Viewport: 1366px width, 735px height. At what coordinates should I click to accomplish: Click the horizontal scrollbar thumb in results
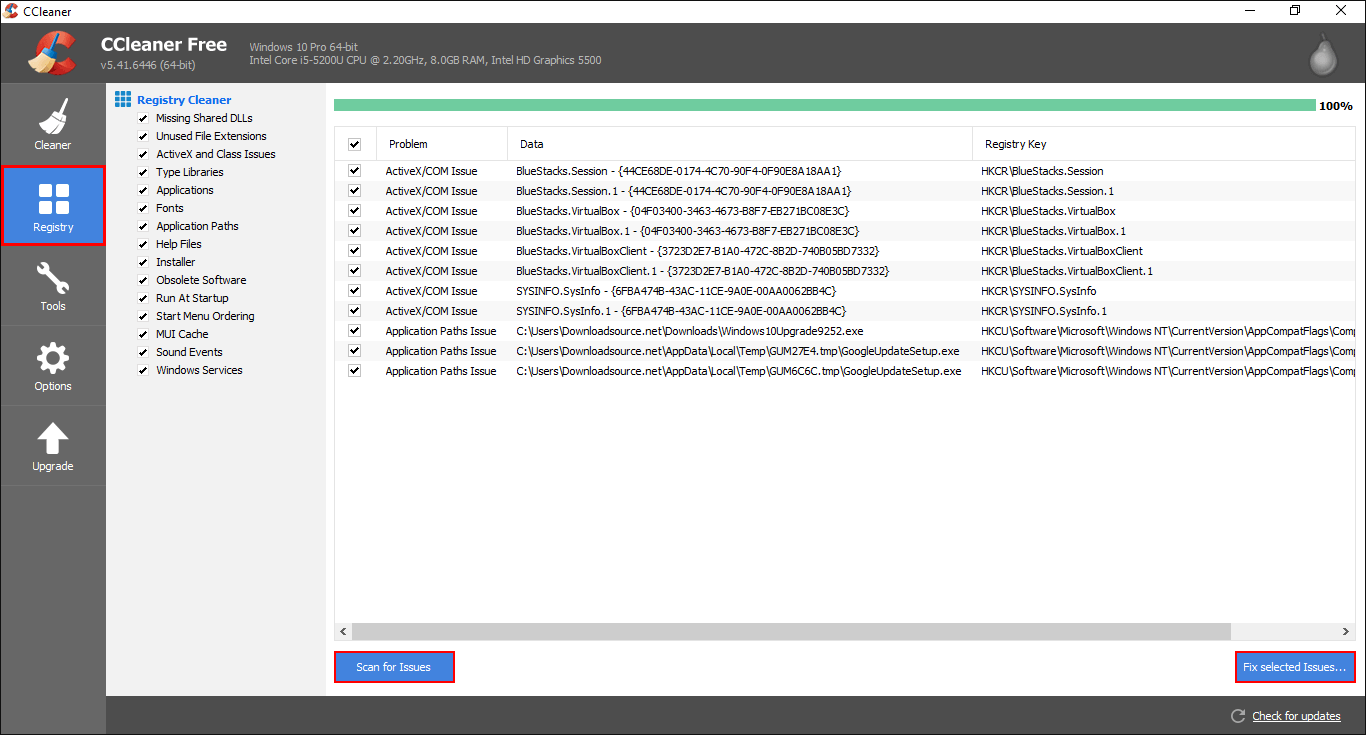tap(791, 631)
